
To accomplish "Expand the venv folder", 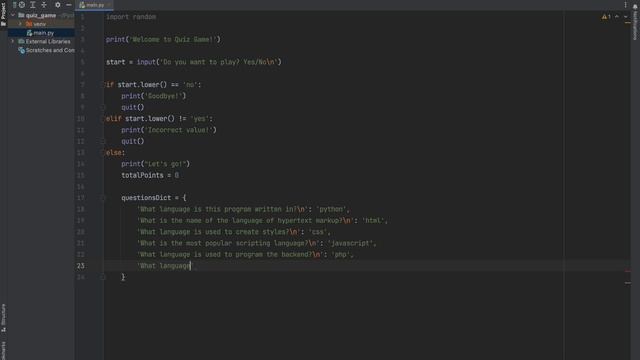I will (x=20, y=24).
